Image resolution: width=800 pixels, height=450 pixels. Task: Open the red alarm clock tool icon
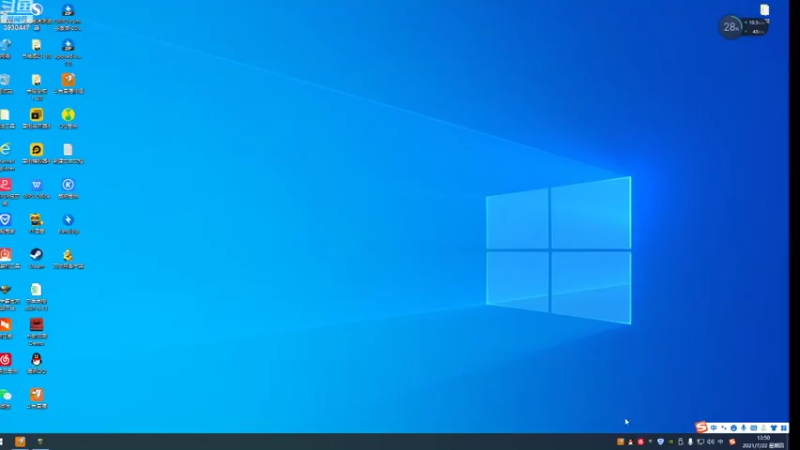coord(6,255)
